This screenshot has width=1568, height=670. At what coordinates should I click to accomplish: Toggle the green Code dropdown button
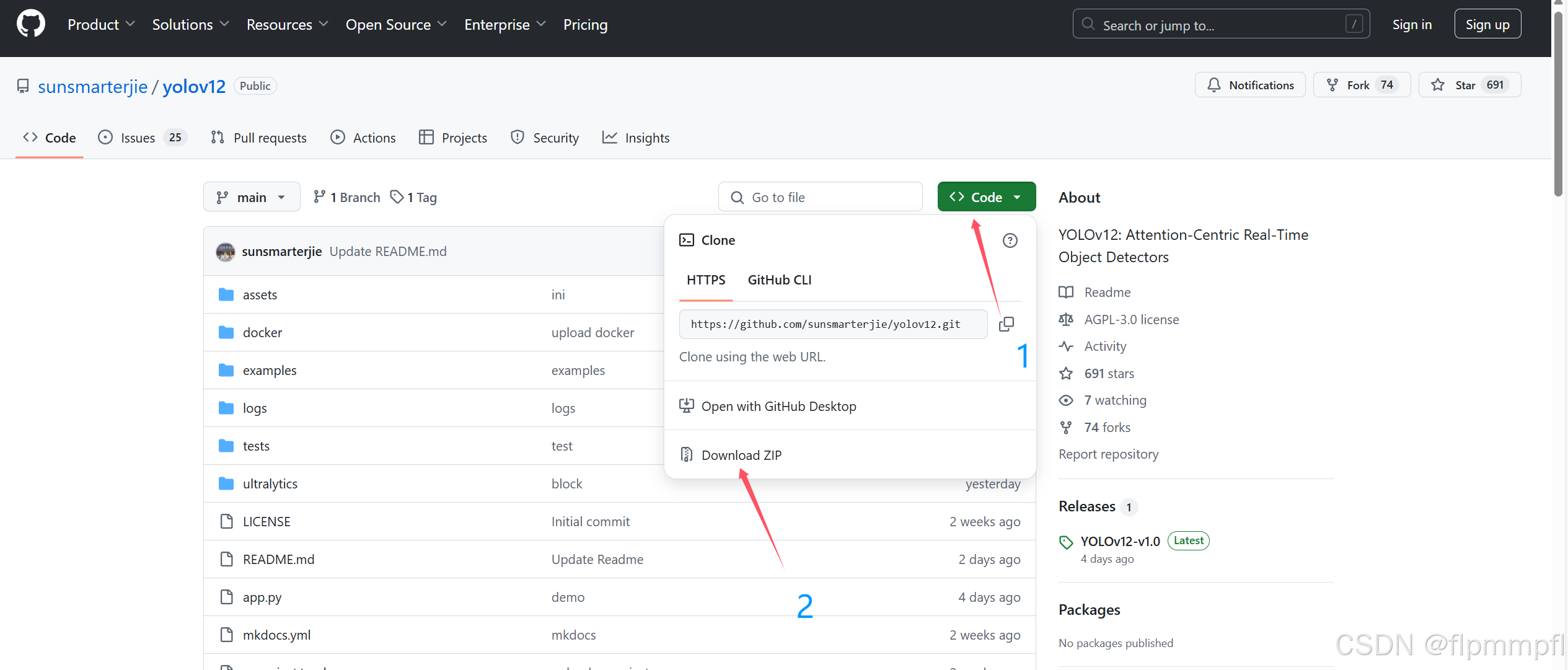(986, 198)
